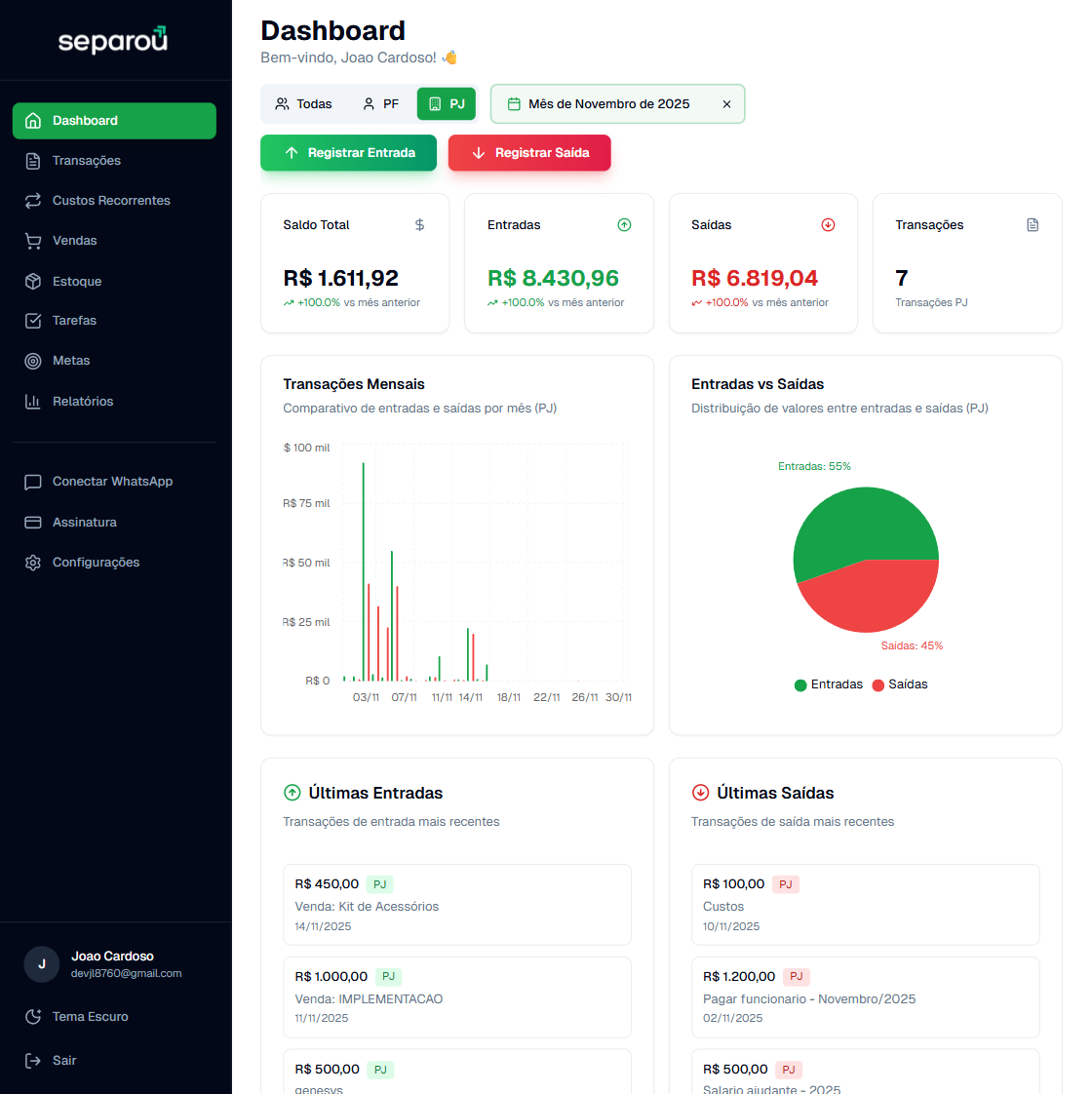Toggle the Entradas legend color swatch

[799, 684]
